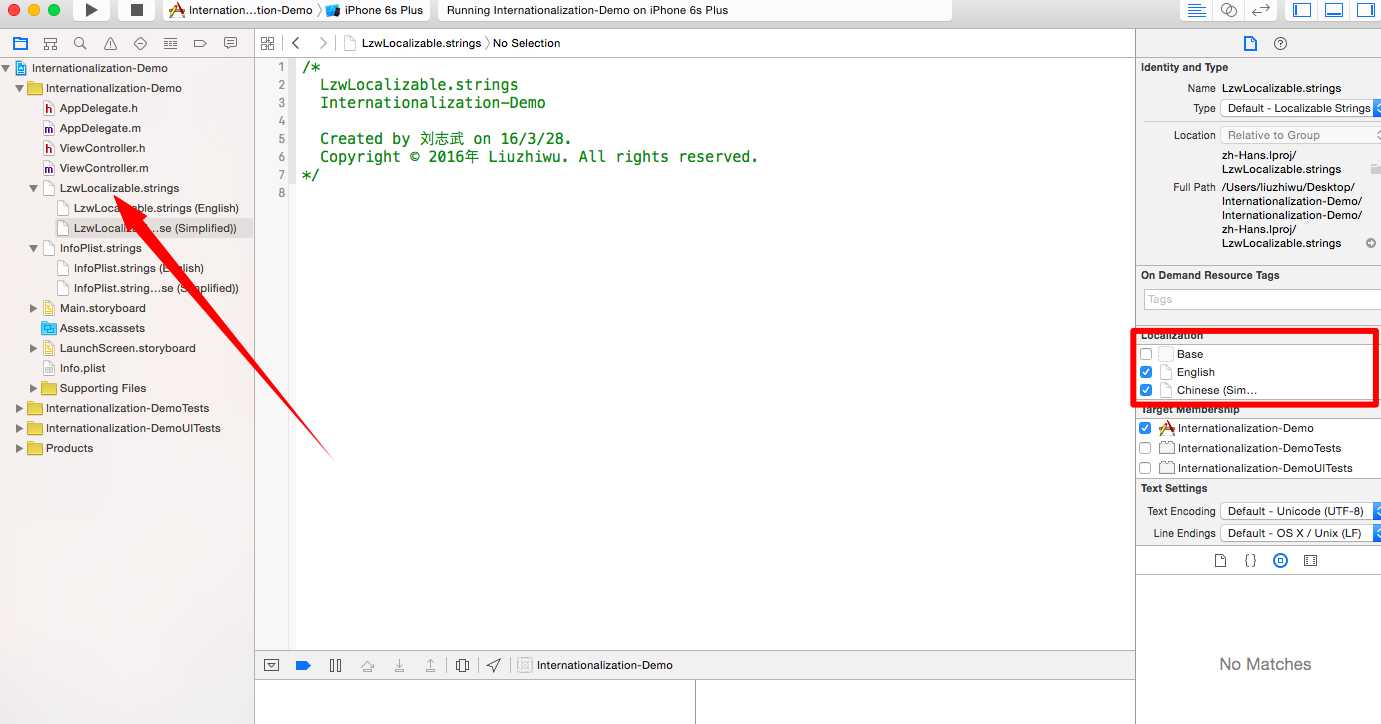Show the Code Snippet library
The height and width of the screenshot is (724, 1381).
click(x=1250, y=561)
